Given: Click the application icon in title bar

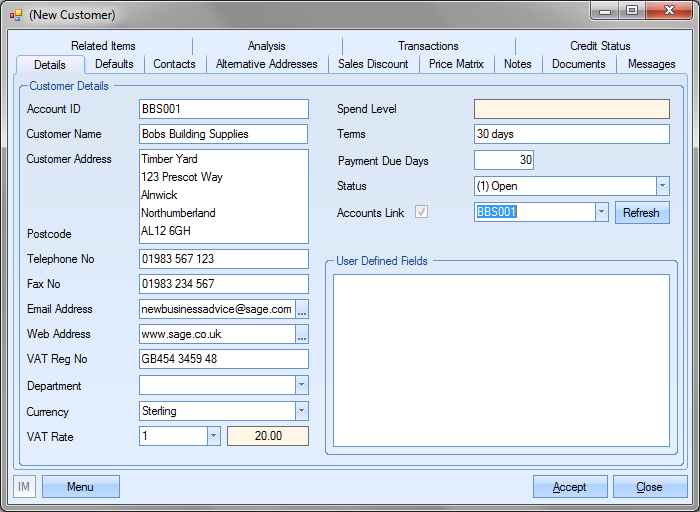Looking at the screenshot, I should click(x=16, y=15).
